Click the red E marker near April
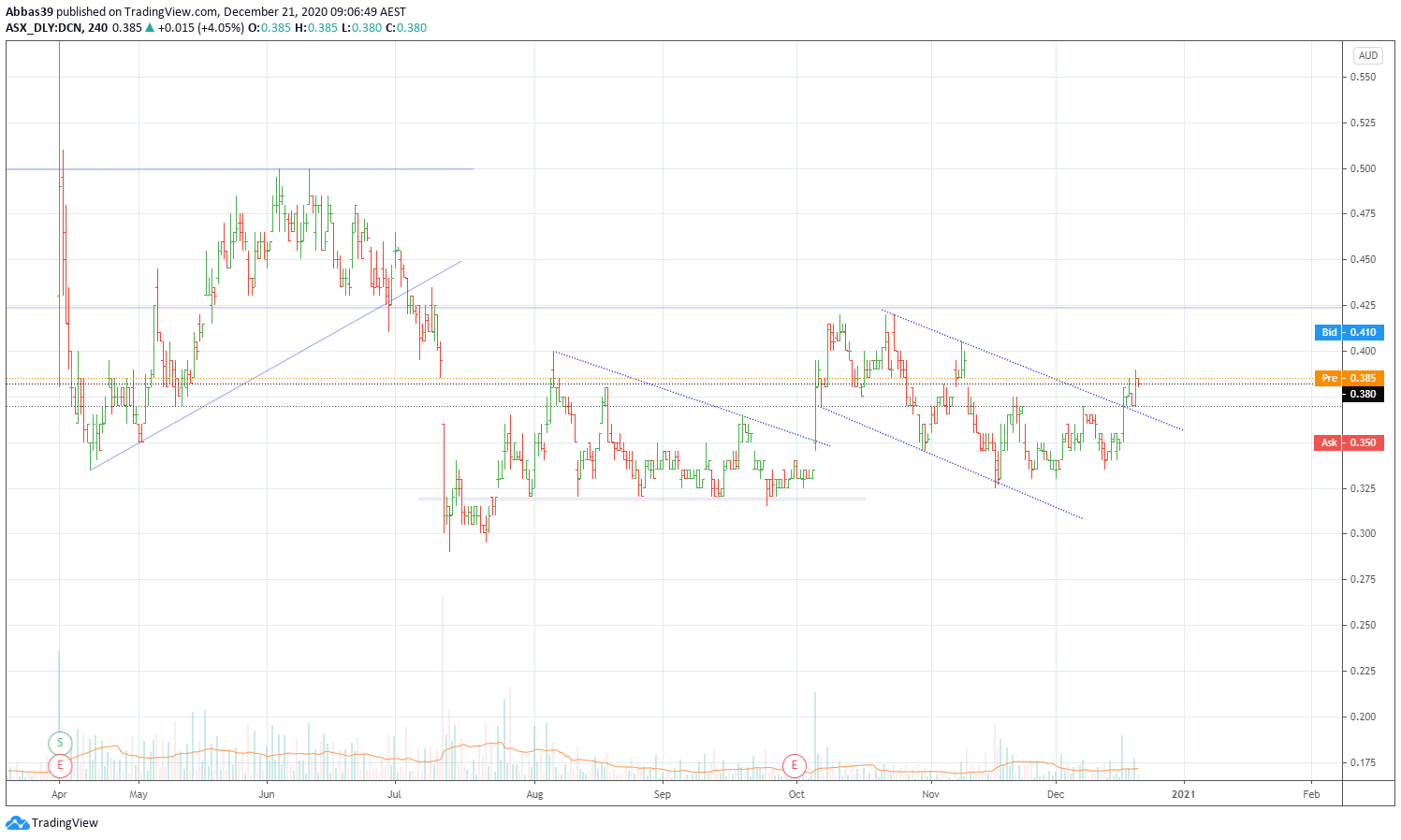1401x840 pixels. (x=60, y=765)
